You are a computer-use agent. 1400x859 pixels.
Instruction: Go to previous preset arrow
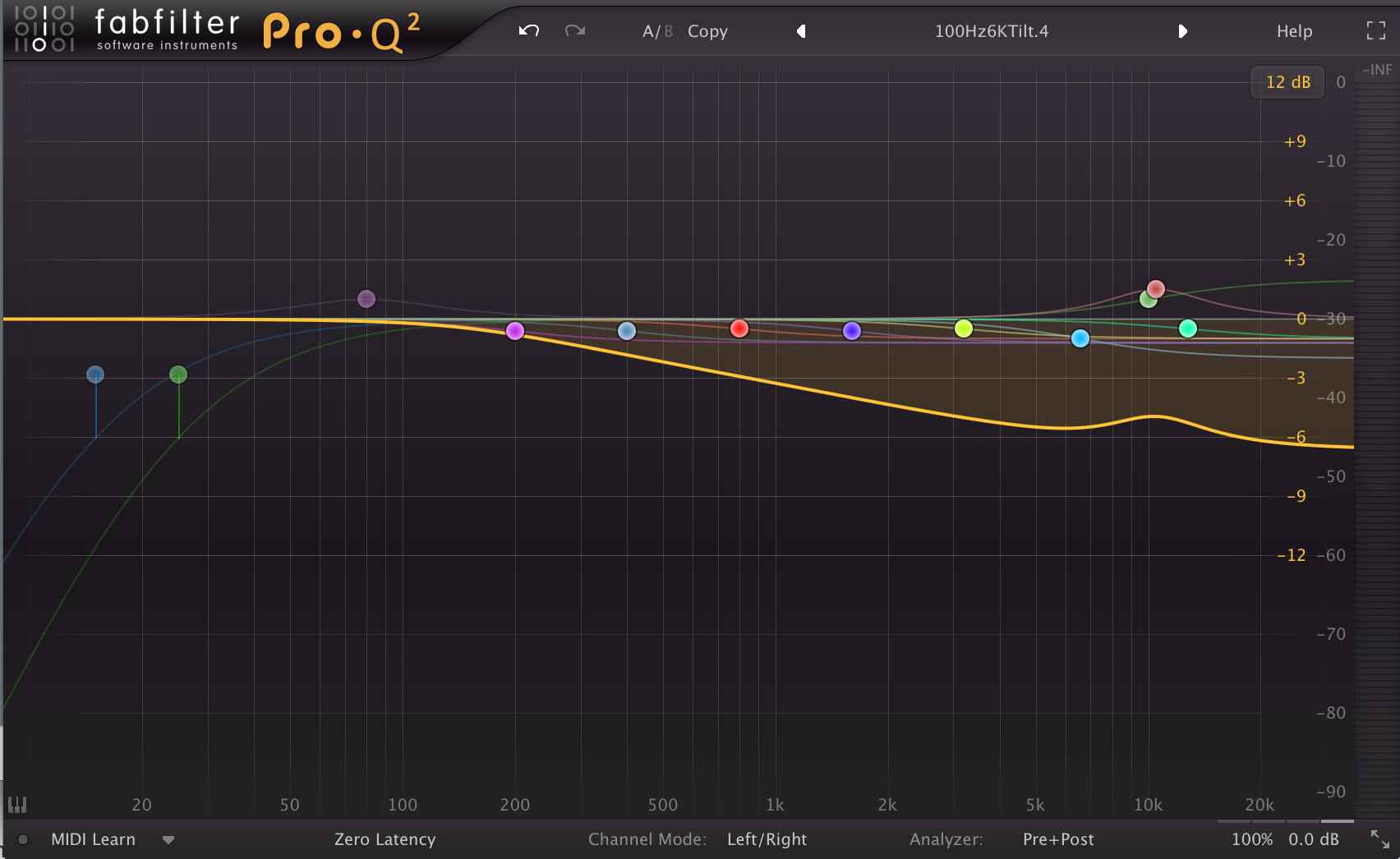click(x=801, y=31)
